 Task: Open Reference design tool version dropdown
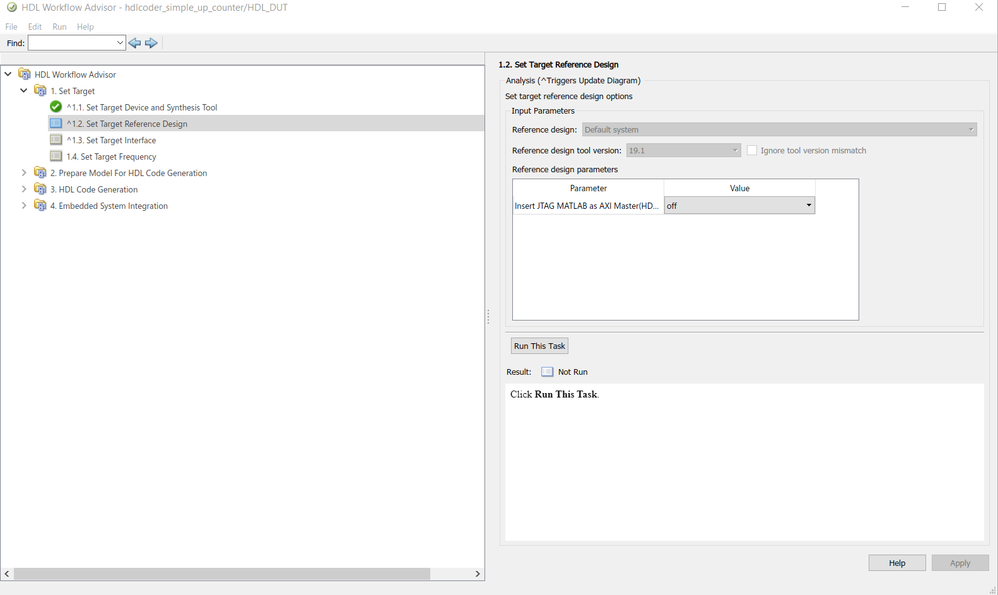[x=683, y=150]
